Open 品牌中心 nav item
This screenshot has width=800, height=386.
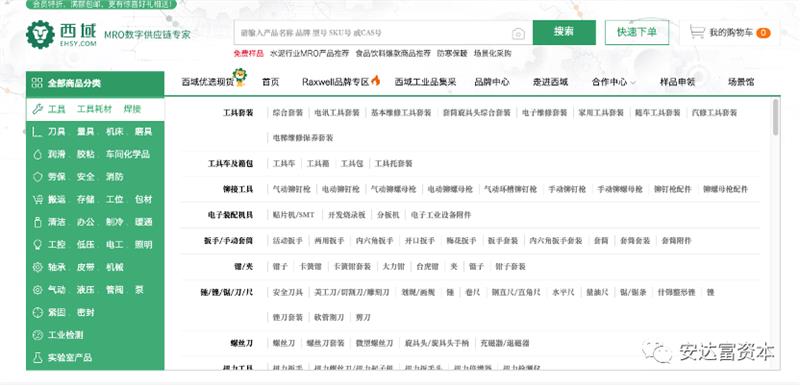pyautogui.click(x=492, y=82)
